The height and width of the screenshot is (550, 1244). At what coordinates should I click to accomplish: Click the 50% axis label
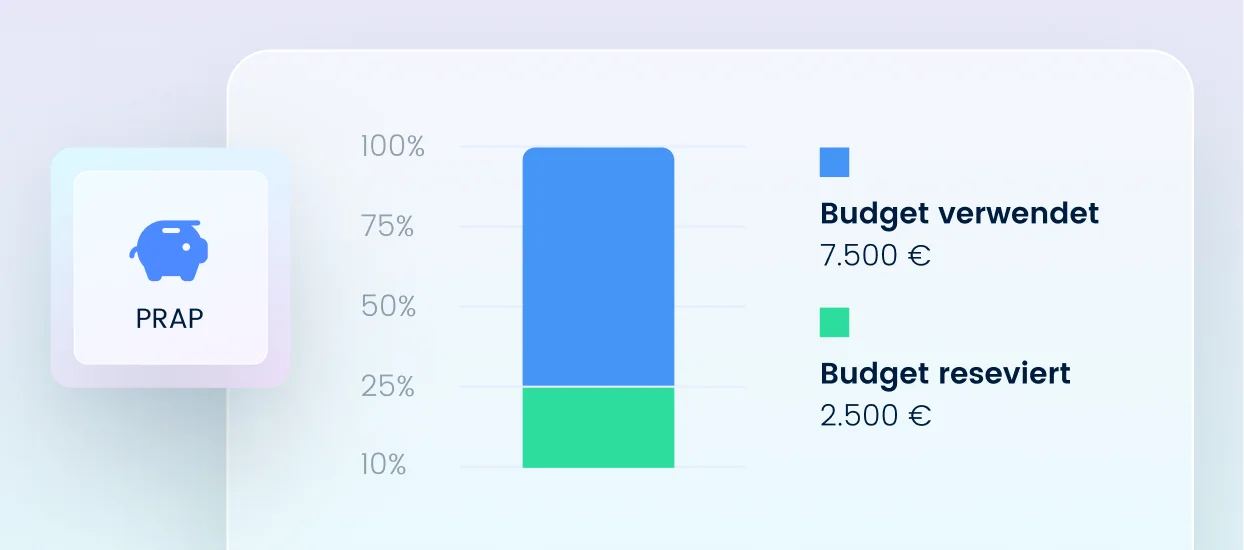pyautogui.click(x=388, y=307)
